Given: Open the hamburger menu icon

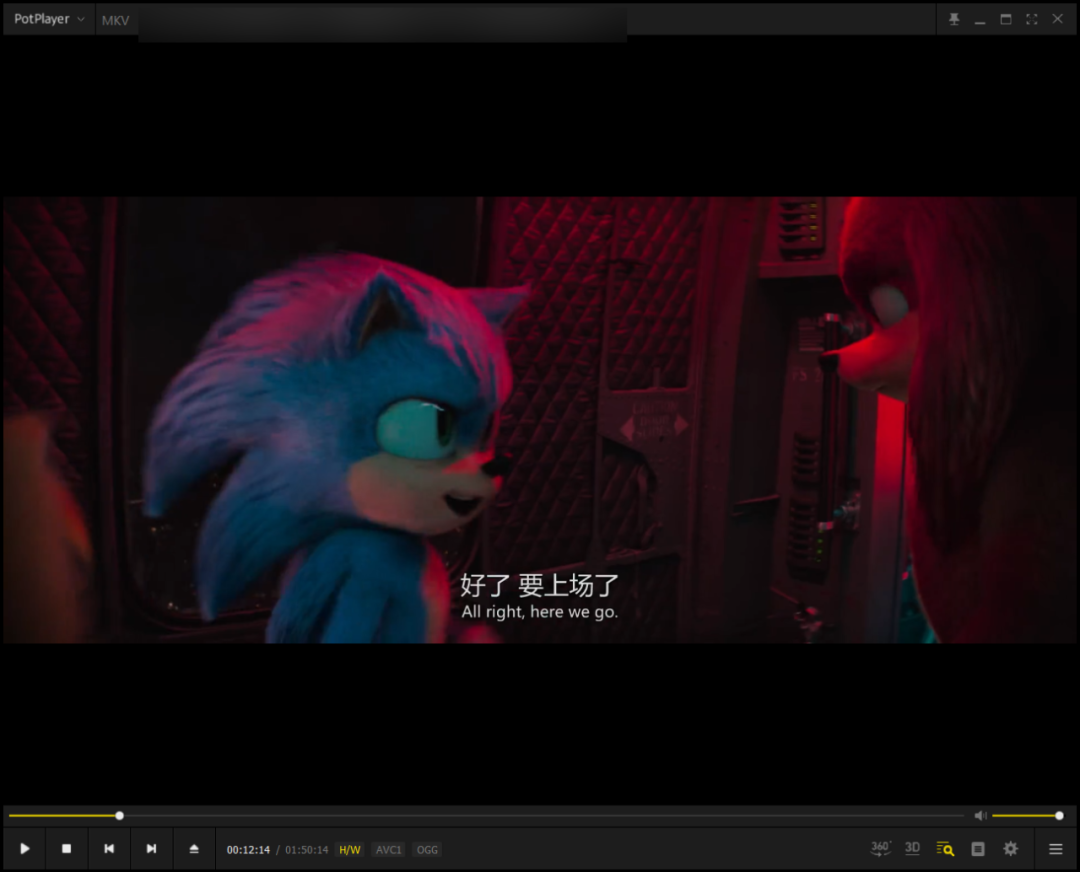Looking at the screenshot, I should point(1055,849).
